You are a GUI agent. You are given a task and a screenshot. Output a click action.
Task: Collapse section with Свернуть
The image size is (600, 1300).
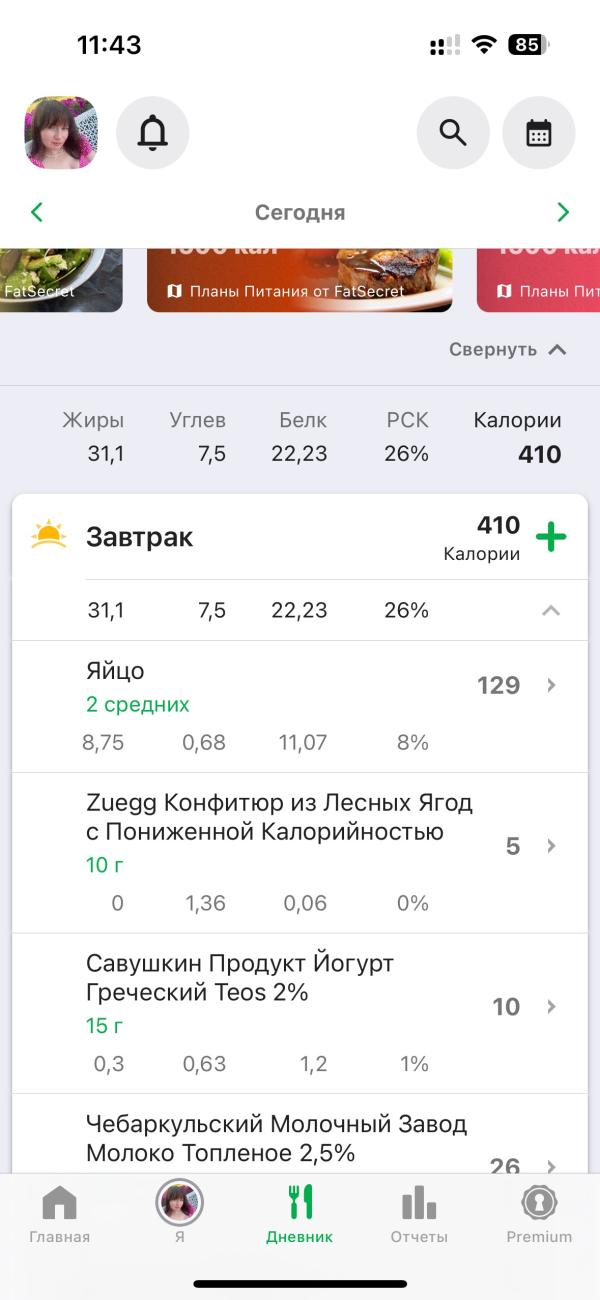pos(508,350)
